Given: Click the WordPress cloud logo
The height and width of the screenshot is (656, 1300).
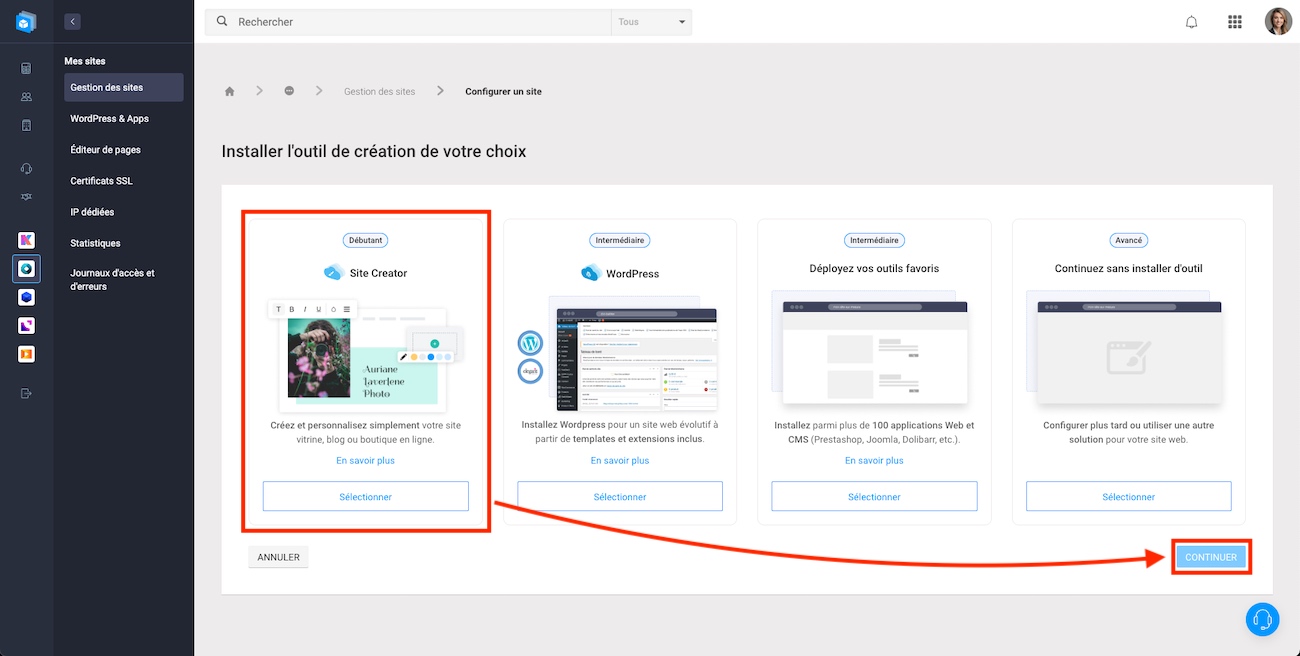Looking at the screenshot, I should pyautogui.click(x=591, y=273).
